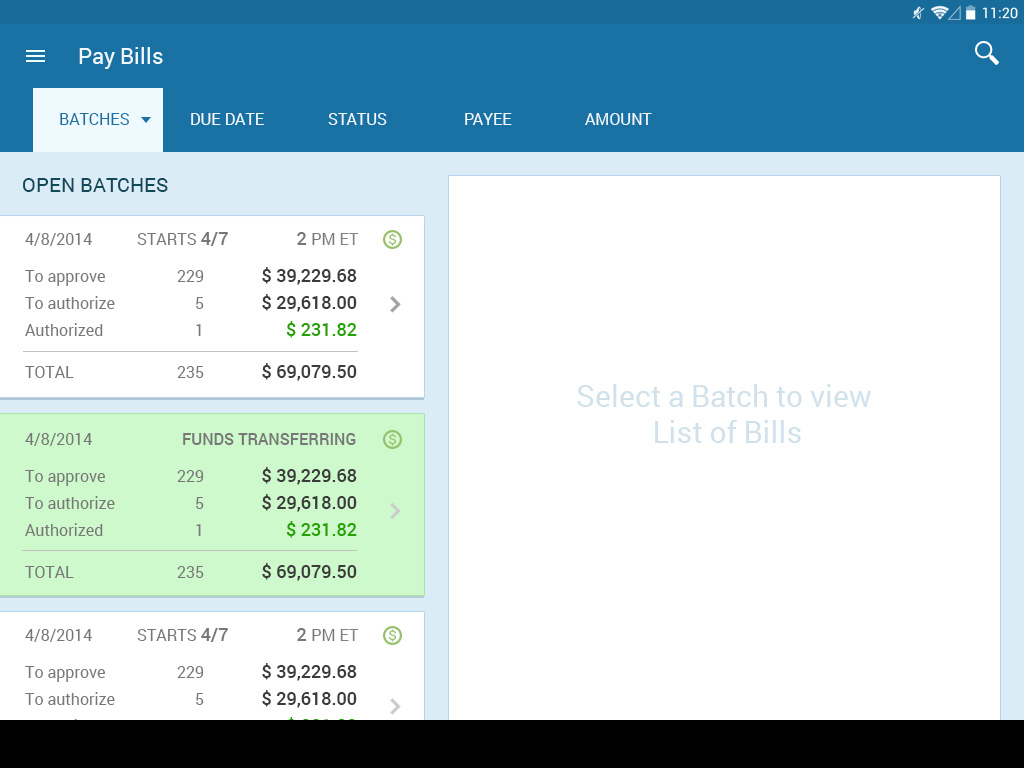Tap the Wi-Fi status bar icon
Screen dimensions: 1024x768
[x=939, y=13]
